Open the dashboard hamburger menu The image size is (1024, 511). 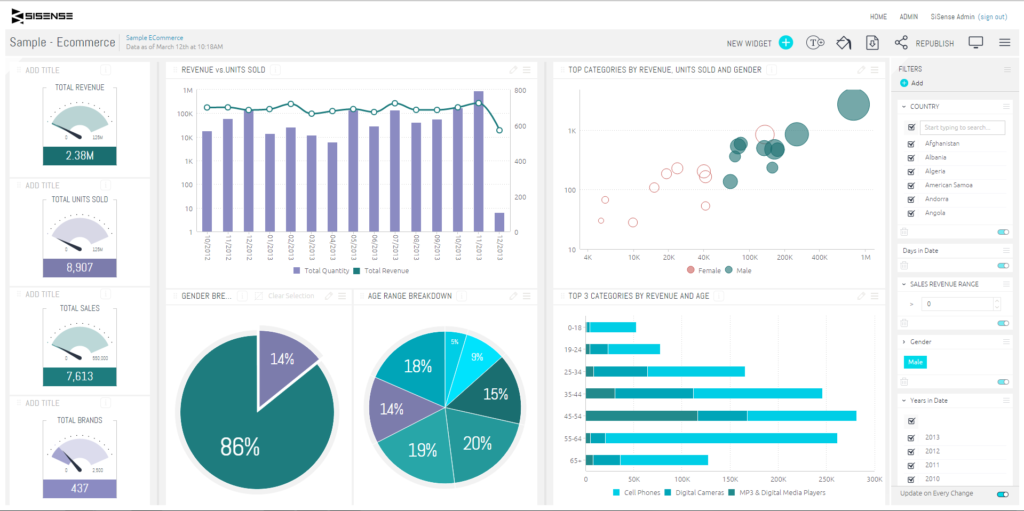(x=1004, y=43)
